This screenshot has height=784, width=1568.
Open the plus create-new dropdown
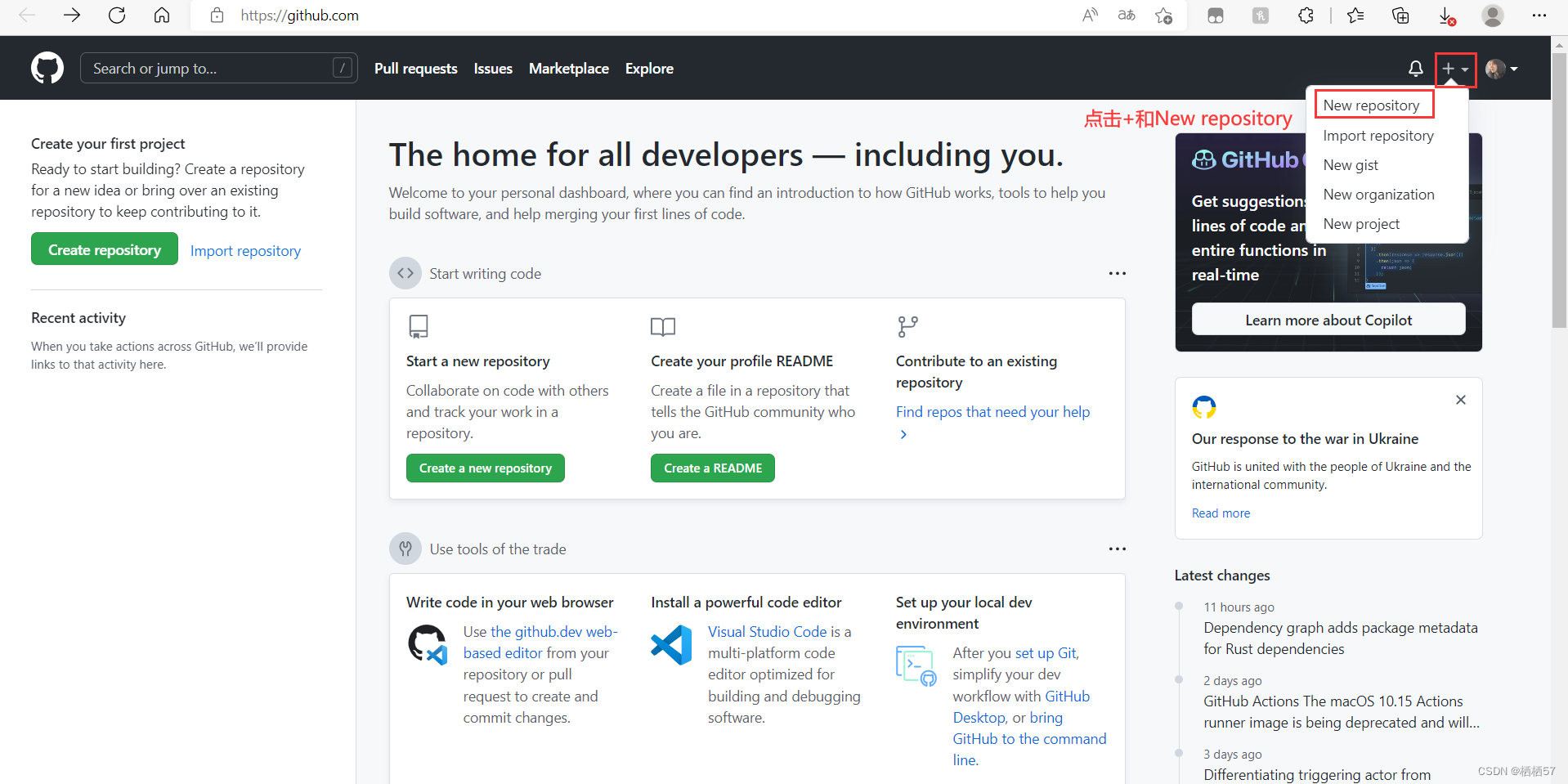(1456, 69)
